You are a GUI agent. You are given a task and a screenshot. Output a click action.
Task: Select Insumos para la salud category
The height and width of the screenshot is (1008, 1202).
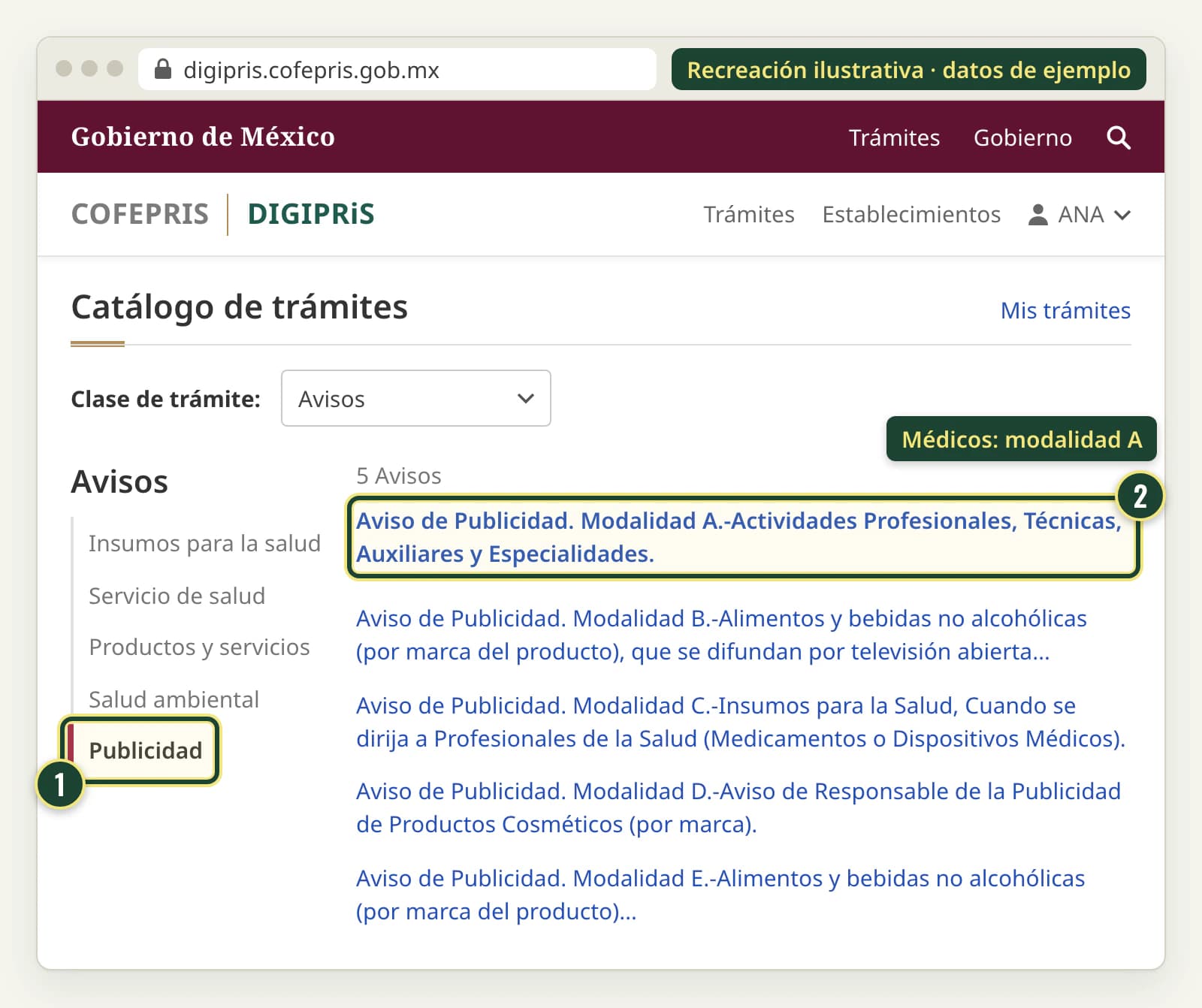(204, 543)
